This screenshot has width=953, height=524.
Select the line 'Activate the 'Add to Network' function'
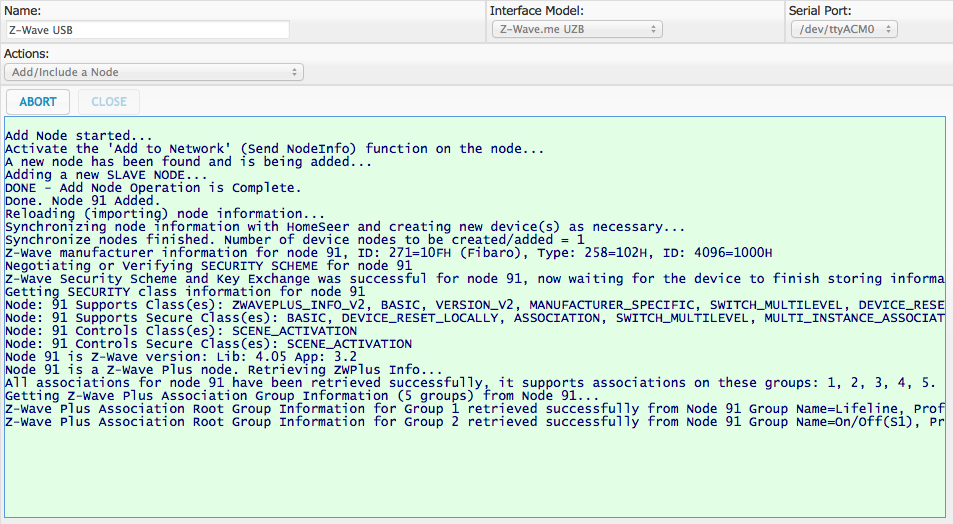275,149
